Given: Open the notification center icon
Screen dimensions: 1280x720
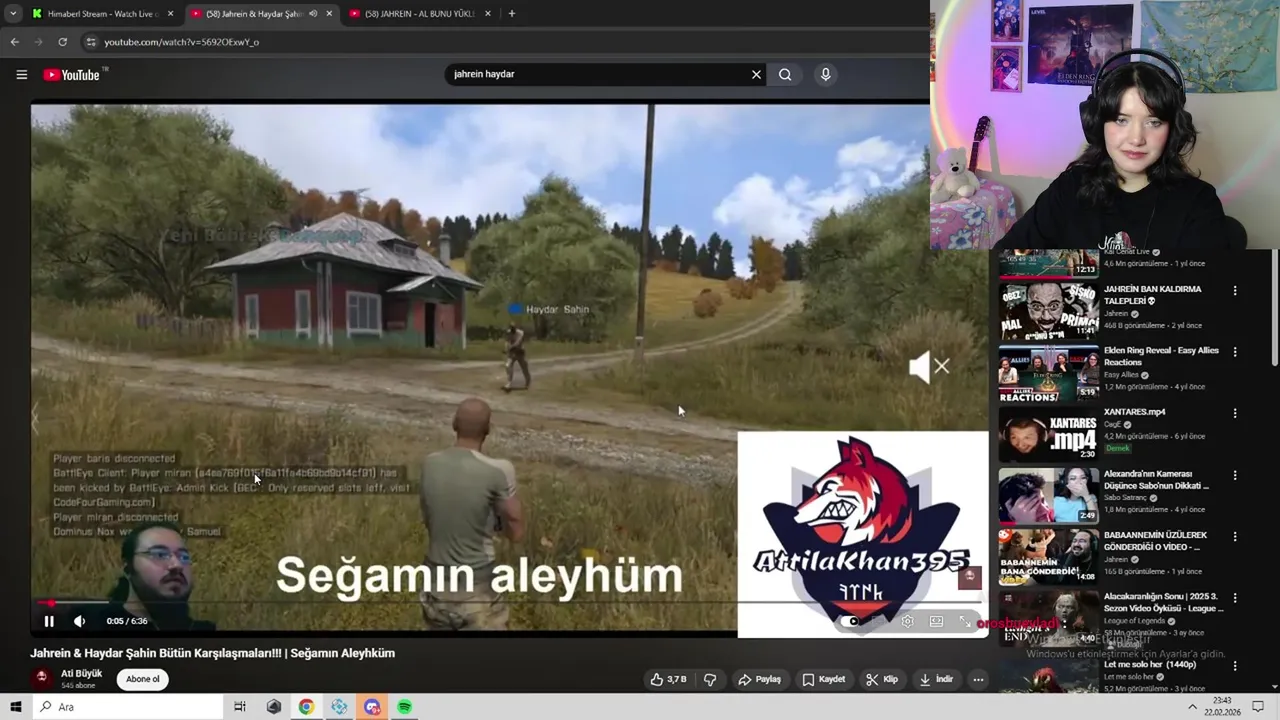Looking at the screenshot, I should point(1258,707).
